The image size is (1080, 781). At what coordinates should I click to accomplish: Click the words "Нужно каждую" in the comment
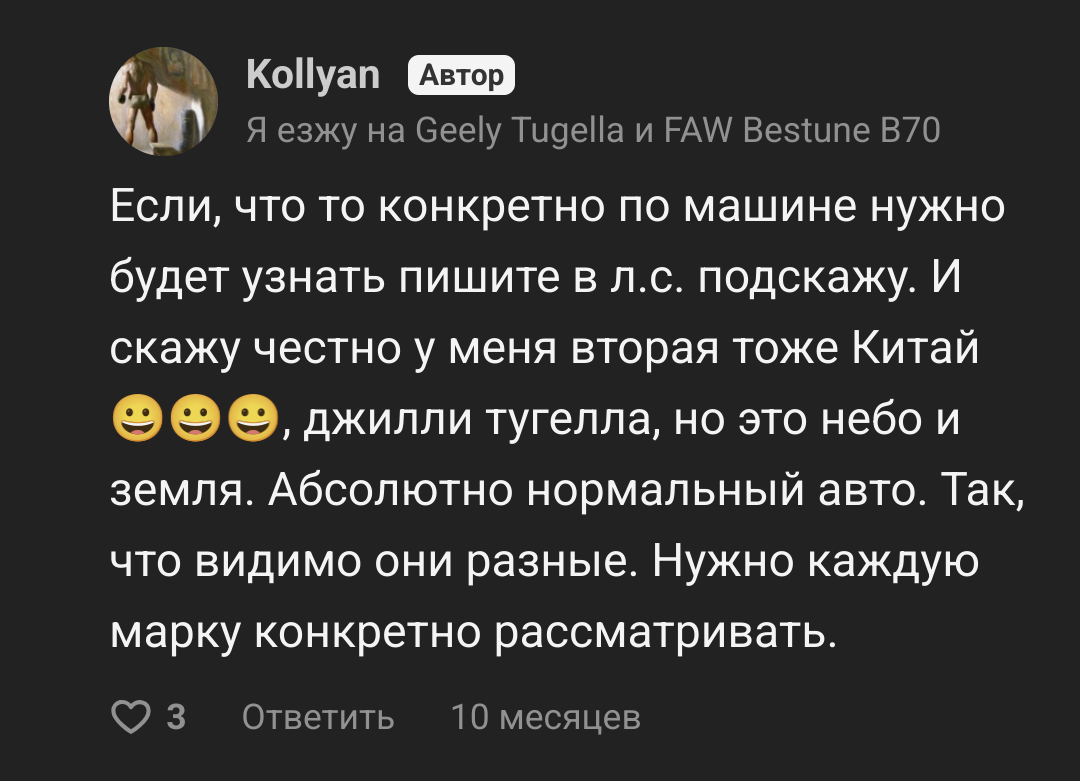(x=815, y=563)
